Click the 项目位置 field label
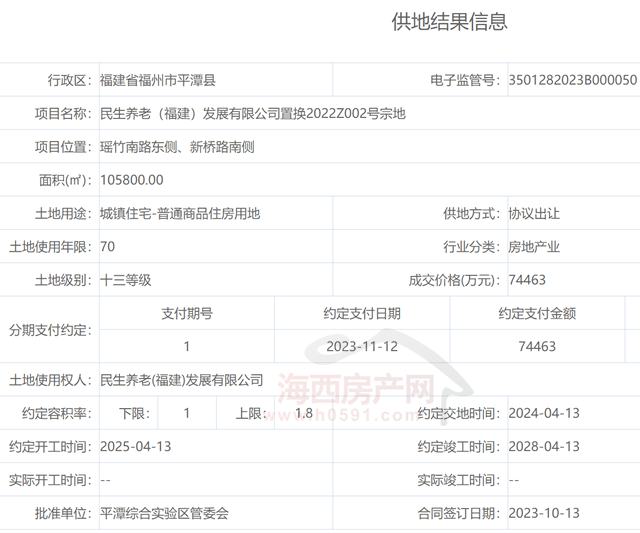The height and width of the screenshot is (533, 640). 63,147
